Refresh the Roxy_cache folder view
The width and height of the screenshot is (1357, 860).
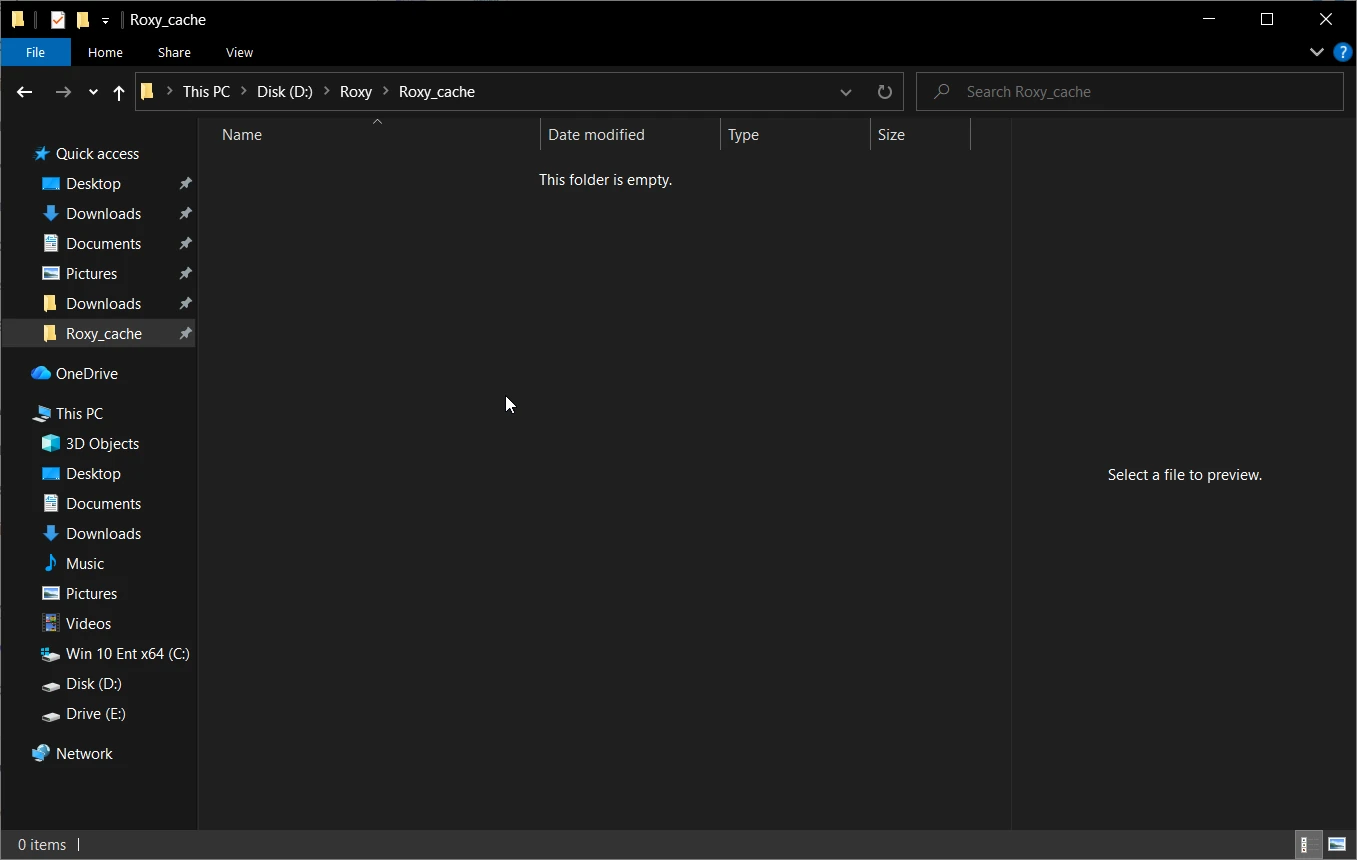tap(884, 92)
